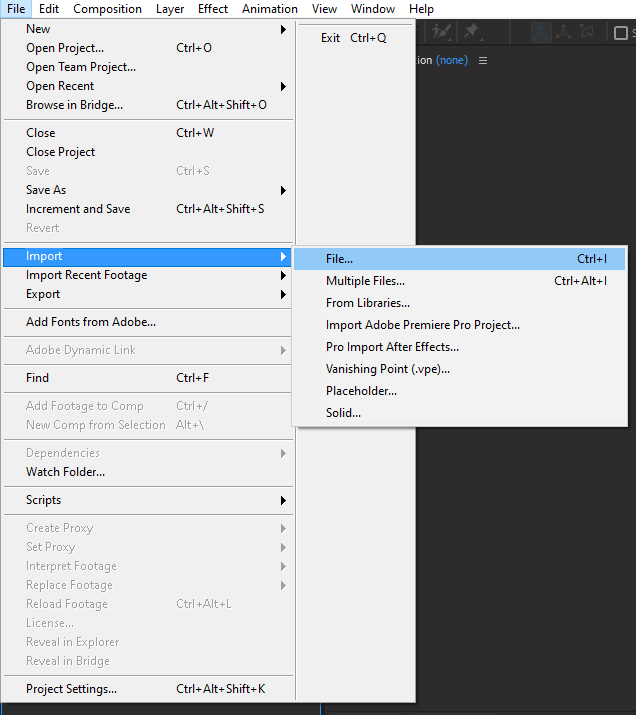Select Multiple Files... import option
The width and height of the screenshot is (636, 715).
[365, 281]
